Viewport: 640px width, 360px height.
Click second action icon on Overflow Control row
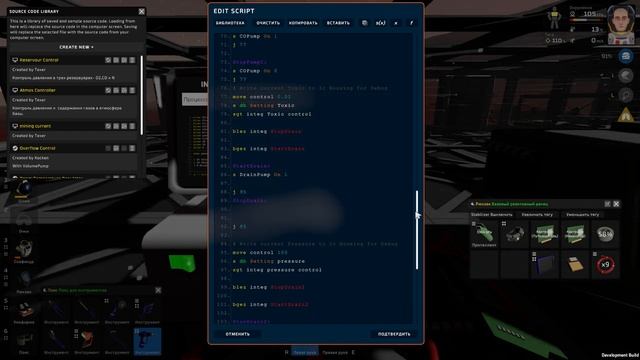tap(116, 148)
